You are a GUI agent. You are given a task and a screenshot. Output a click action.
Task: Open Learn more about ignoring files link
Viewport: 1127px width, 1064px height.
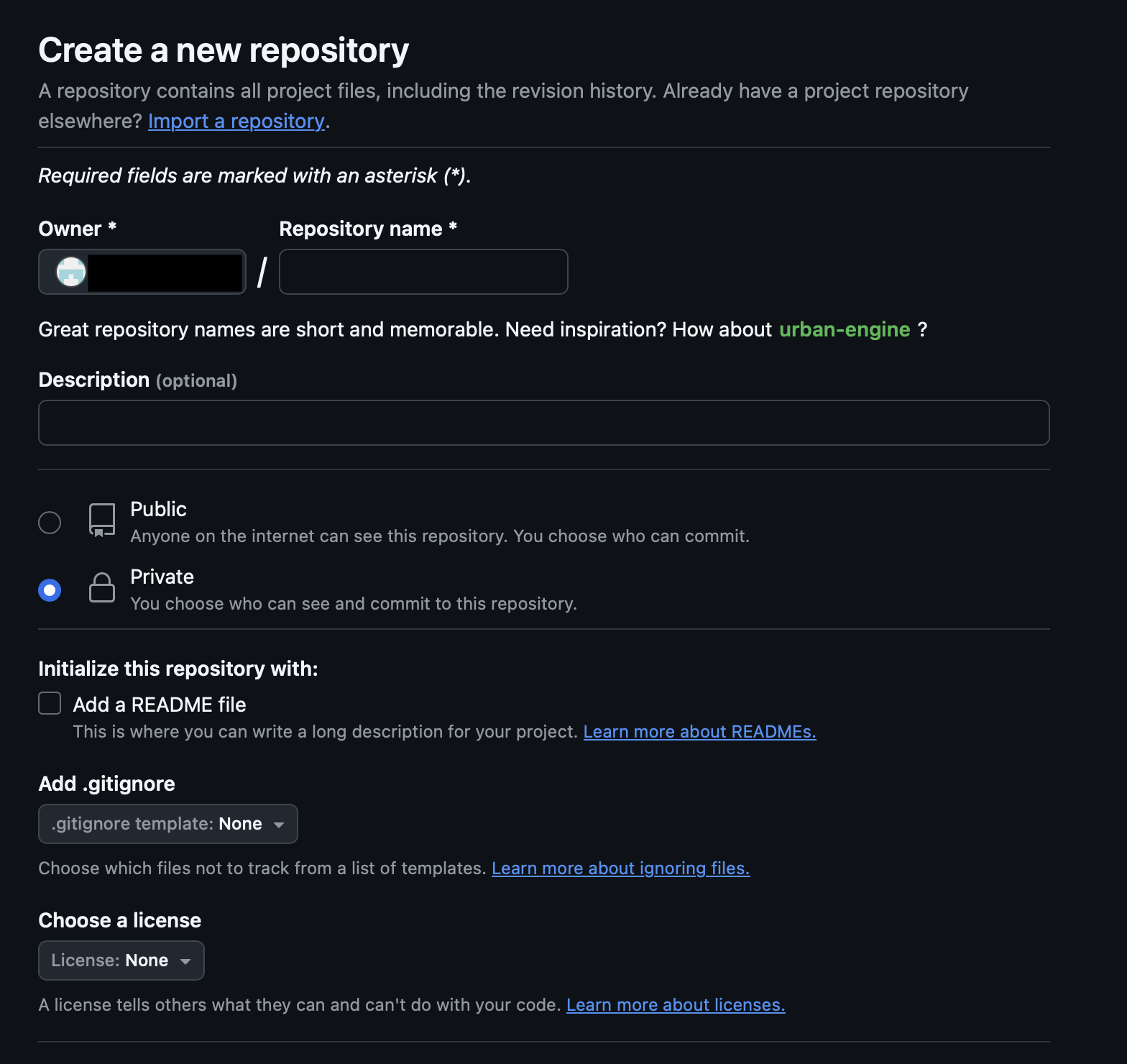tap(621, 868)
